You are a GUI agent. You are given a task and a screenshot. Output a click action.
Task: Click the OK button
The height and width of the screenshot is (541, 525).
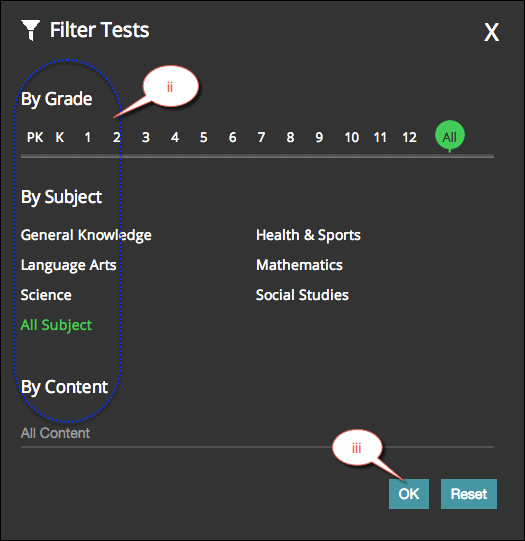coord(409,494)
